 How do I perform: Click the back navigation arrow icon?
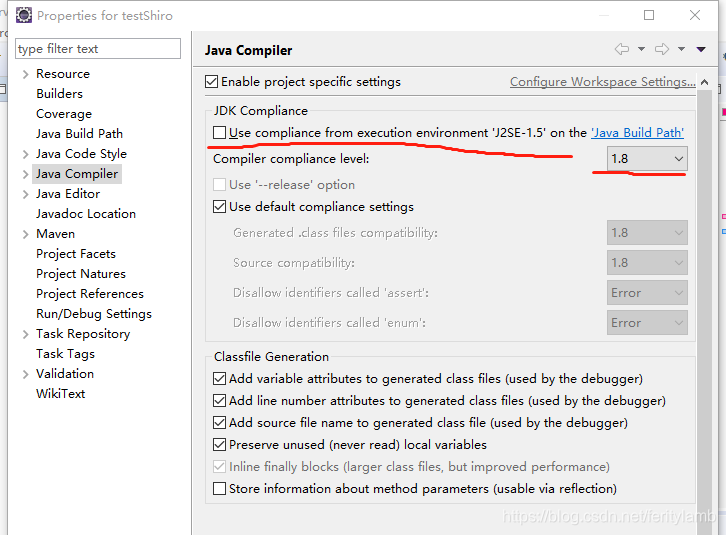(x=622, y=49)
